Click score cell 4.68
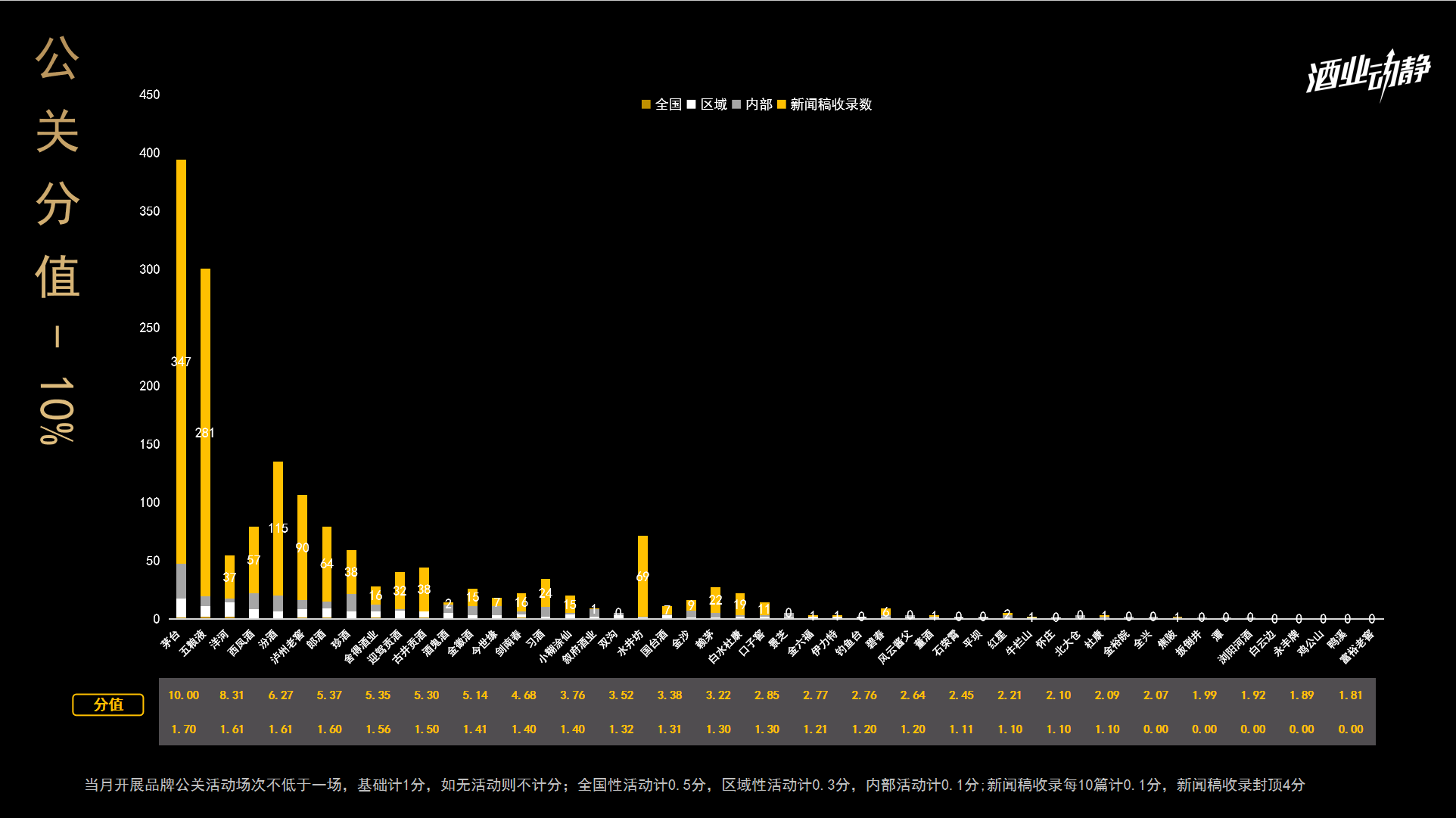This screenshot has width=1456, height=818. pos(524,695)
